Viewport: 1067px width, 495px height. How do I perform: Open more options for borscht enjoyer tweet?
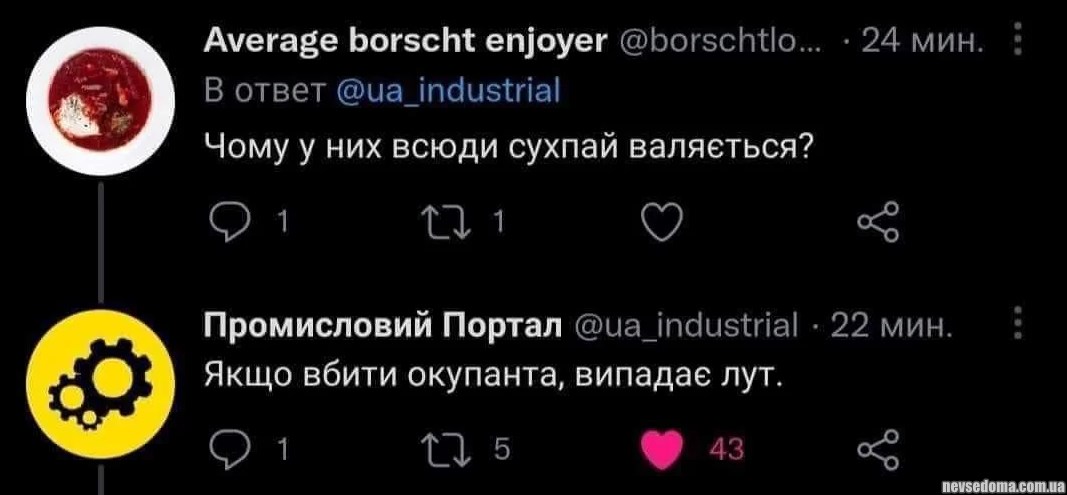(1018, 43)
